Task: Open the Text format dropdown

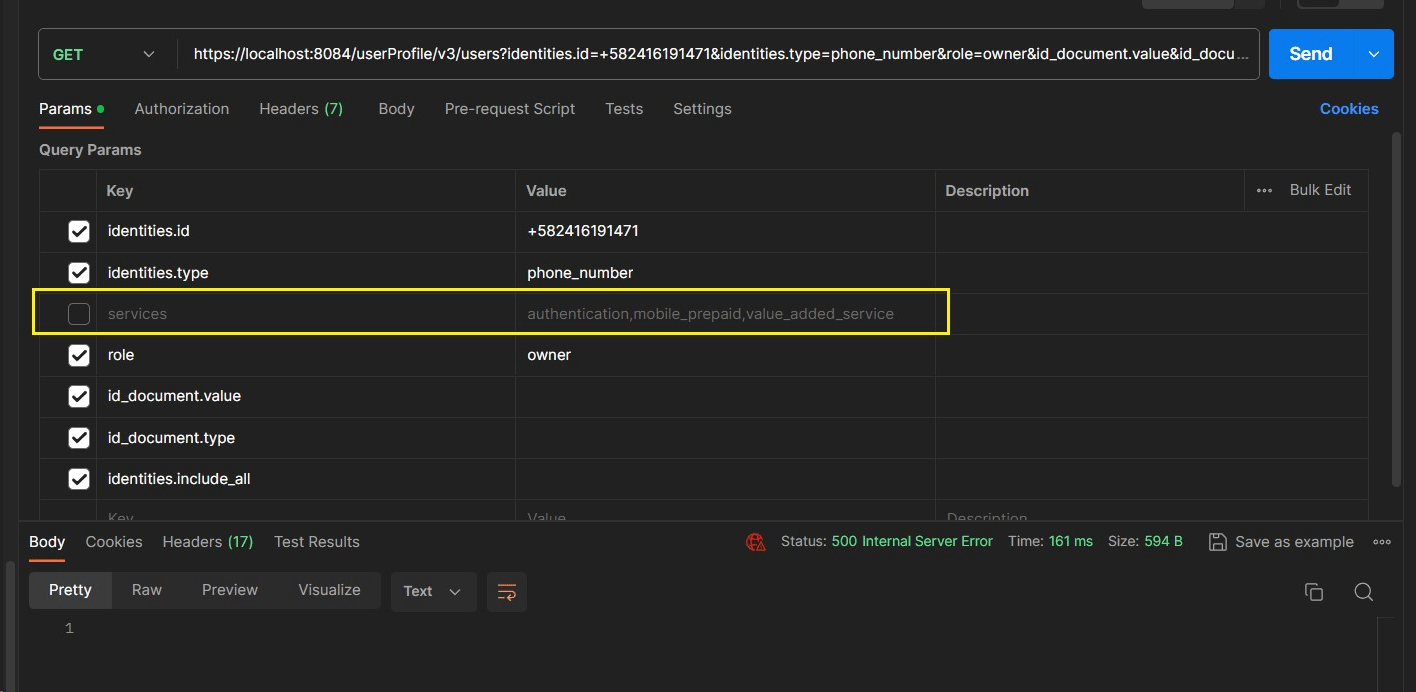Action: click(x=433, y=591)
